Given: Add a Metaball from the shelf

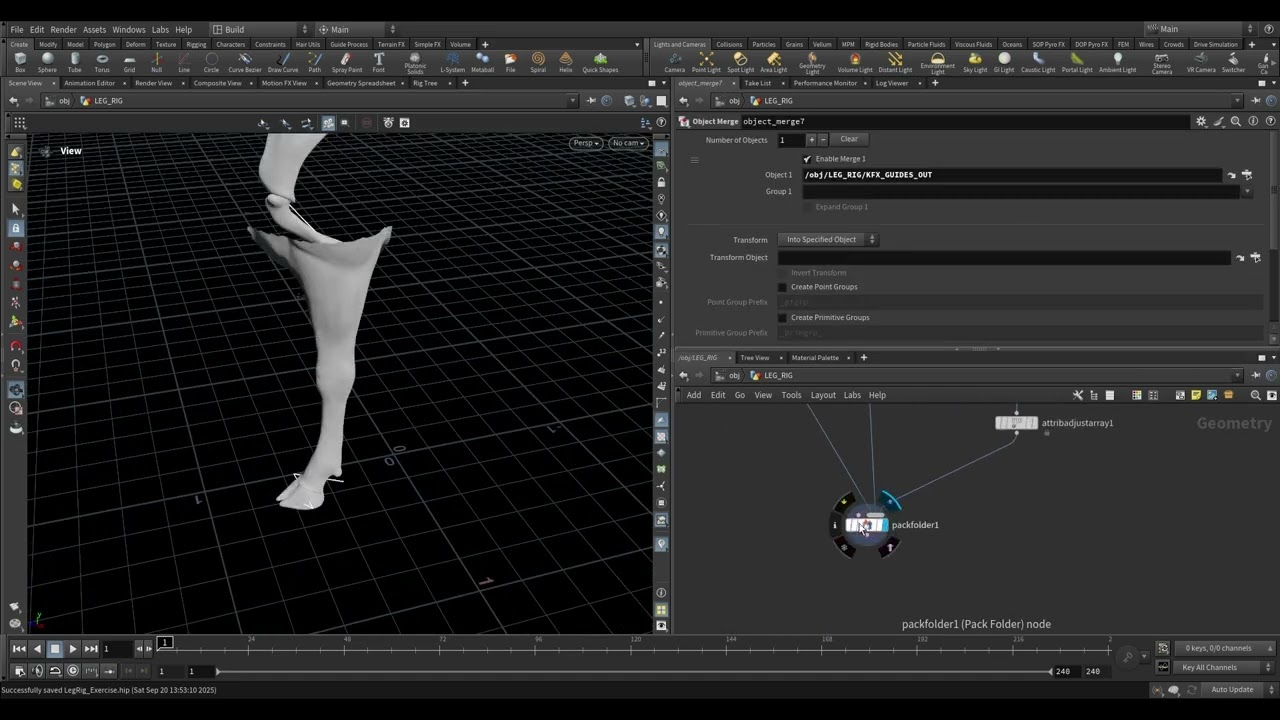Looking at the screenshot, I should tap(482, 62).
